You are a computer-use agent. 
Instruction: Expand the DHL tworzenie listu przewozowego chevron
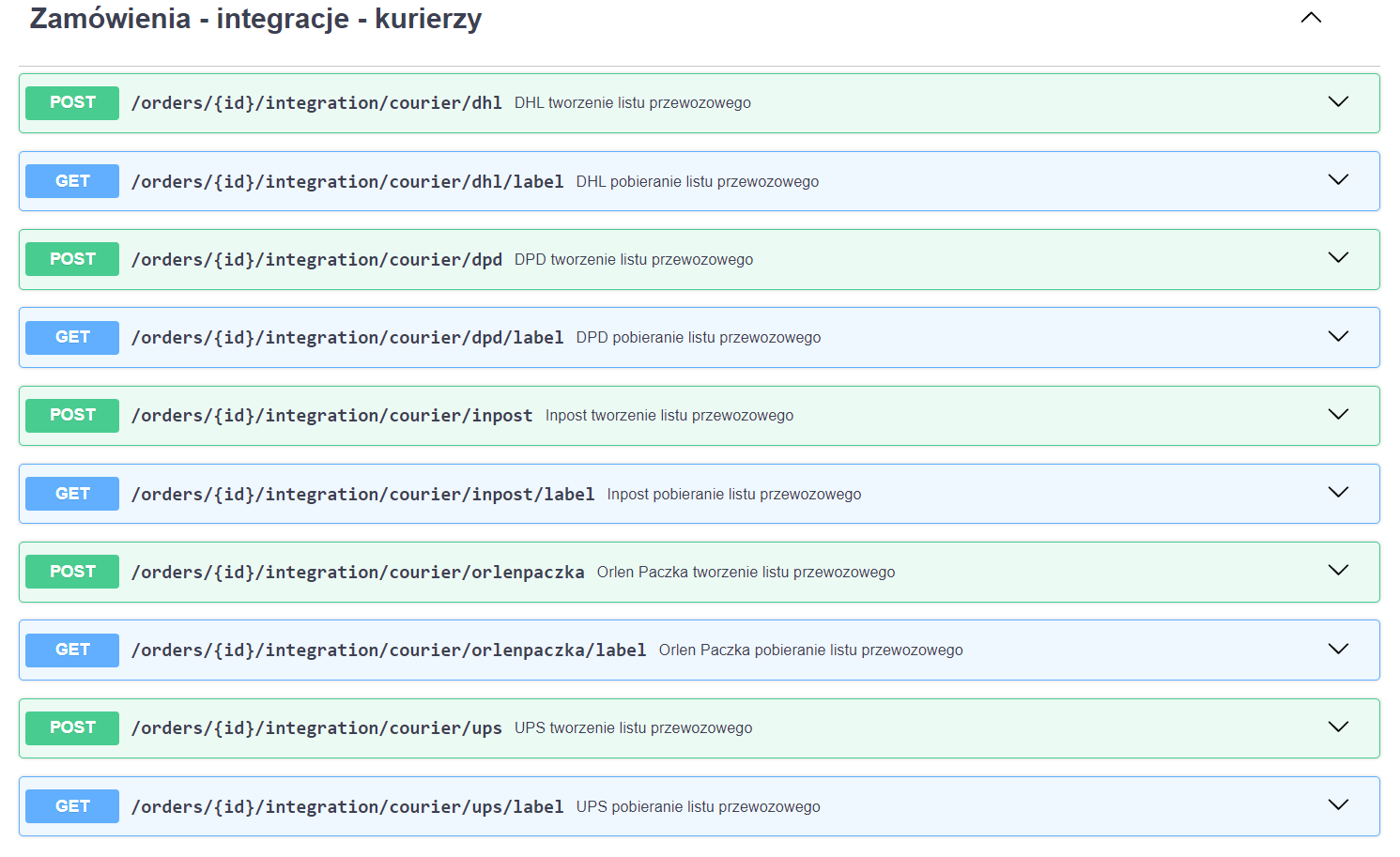1338,102
